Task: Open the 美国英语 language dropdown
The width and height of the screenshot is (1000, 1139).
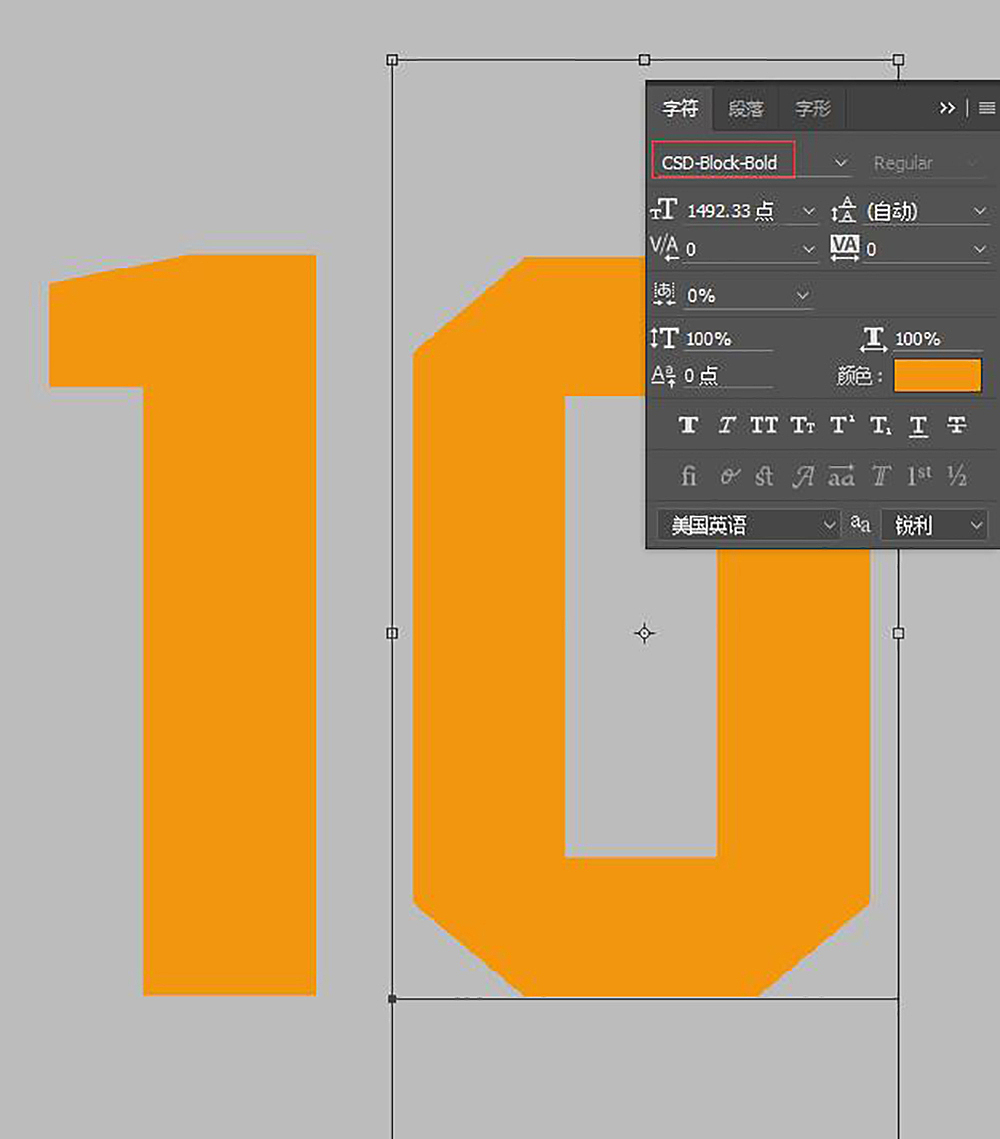Action: tap(748, 524)
